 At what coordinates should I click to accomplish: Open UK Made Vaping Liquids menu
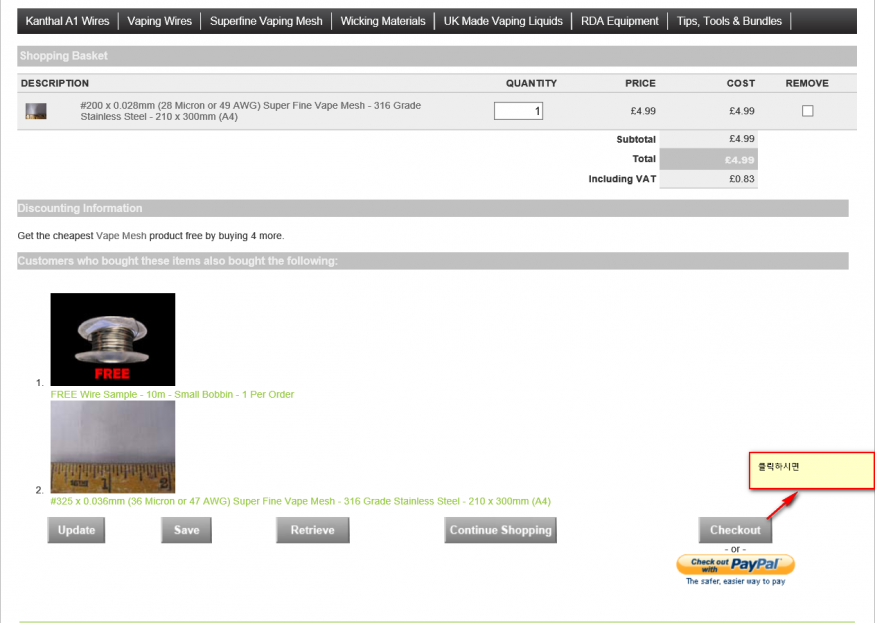tap(503, 21)
